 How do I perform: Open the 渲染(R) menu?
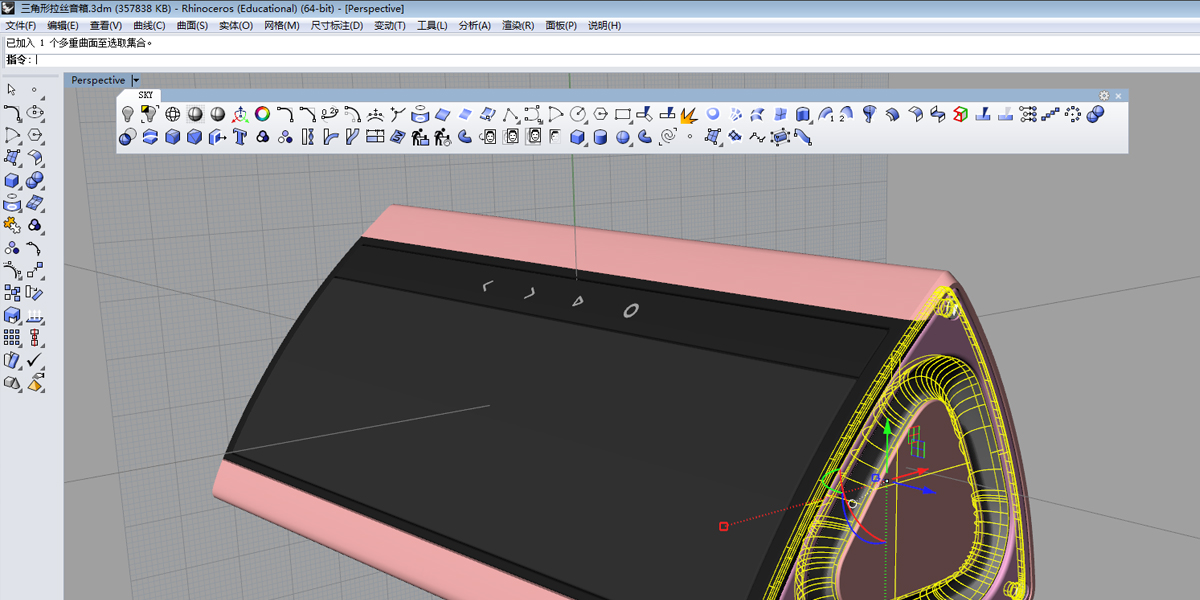tap(518, 25)
